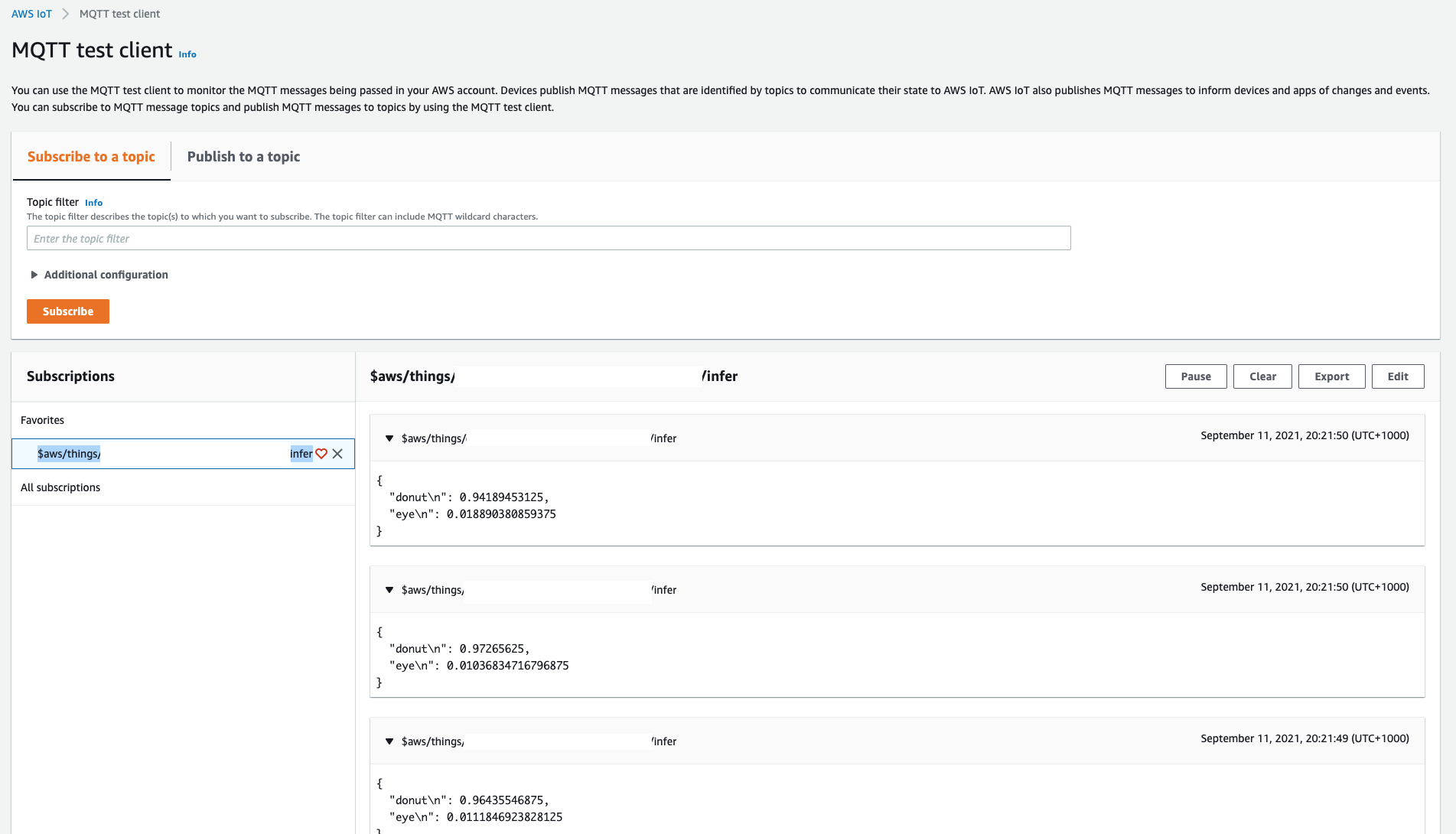The height and width of the screenshot is (834, 1456).
Task: Click the Subscriptions panel heading
Action: (x=70, y=376)
